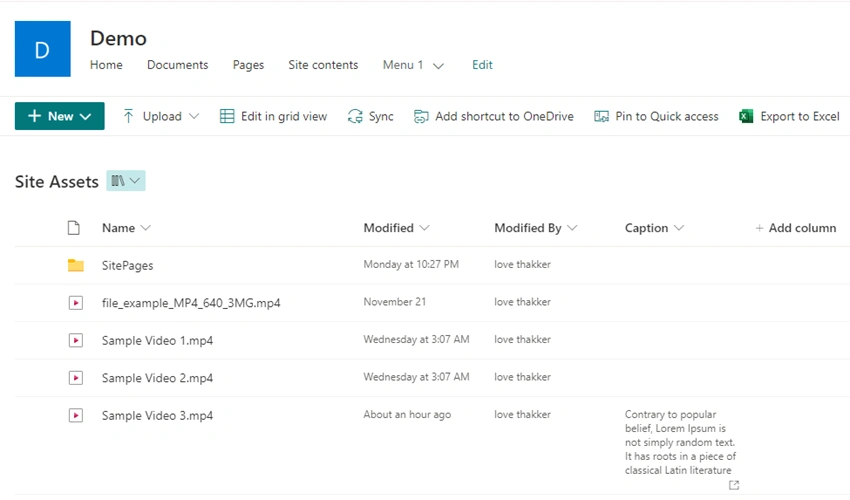Click the Export to Excel label
The width and height of the screenshot is (850, 500).
coord(800,116)
